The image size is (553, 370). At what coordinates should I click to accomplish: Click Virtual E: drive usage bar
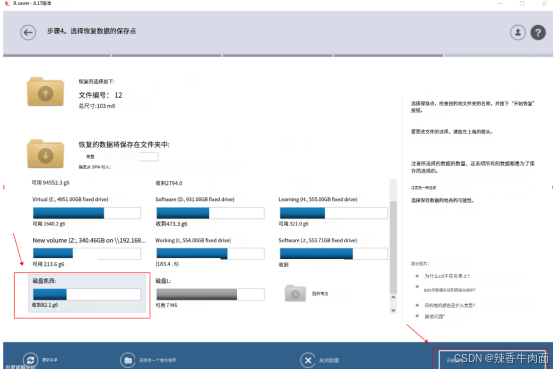tap(87, 213)
